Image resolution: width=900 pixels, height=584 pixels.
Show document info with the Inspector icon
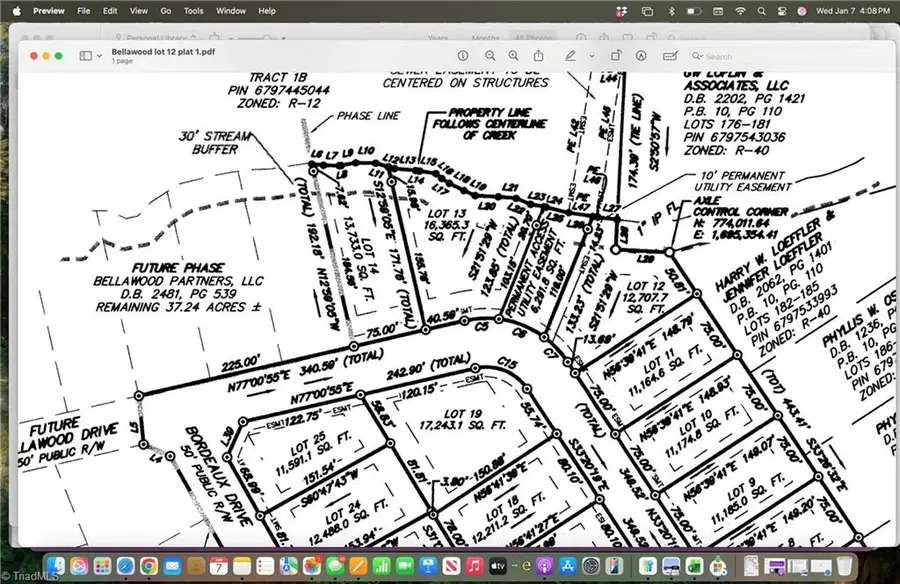(464, 55)
